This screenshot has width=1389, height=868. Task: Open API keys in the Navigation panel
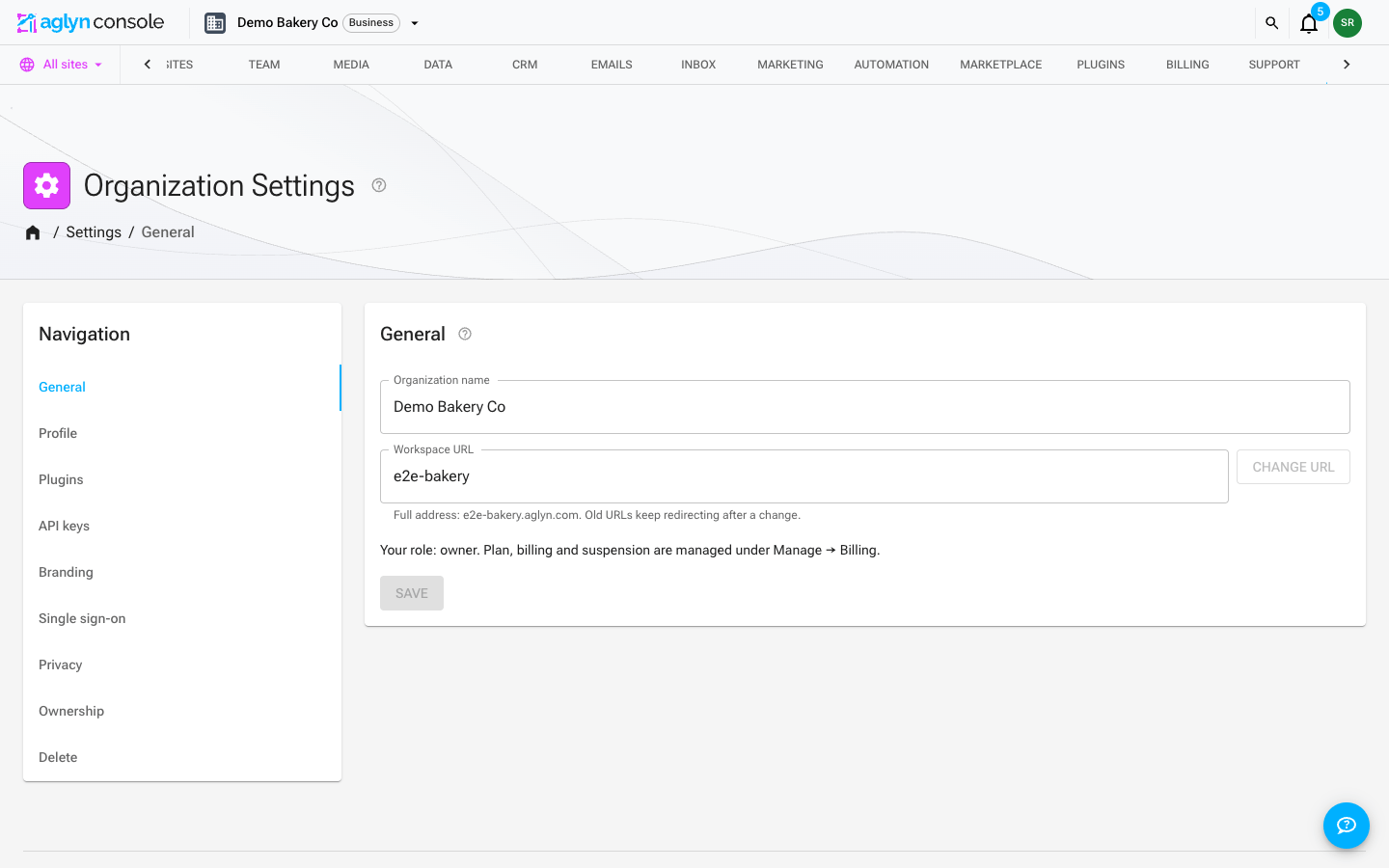point(182,526)
